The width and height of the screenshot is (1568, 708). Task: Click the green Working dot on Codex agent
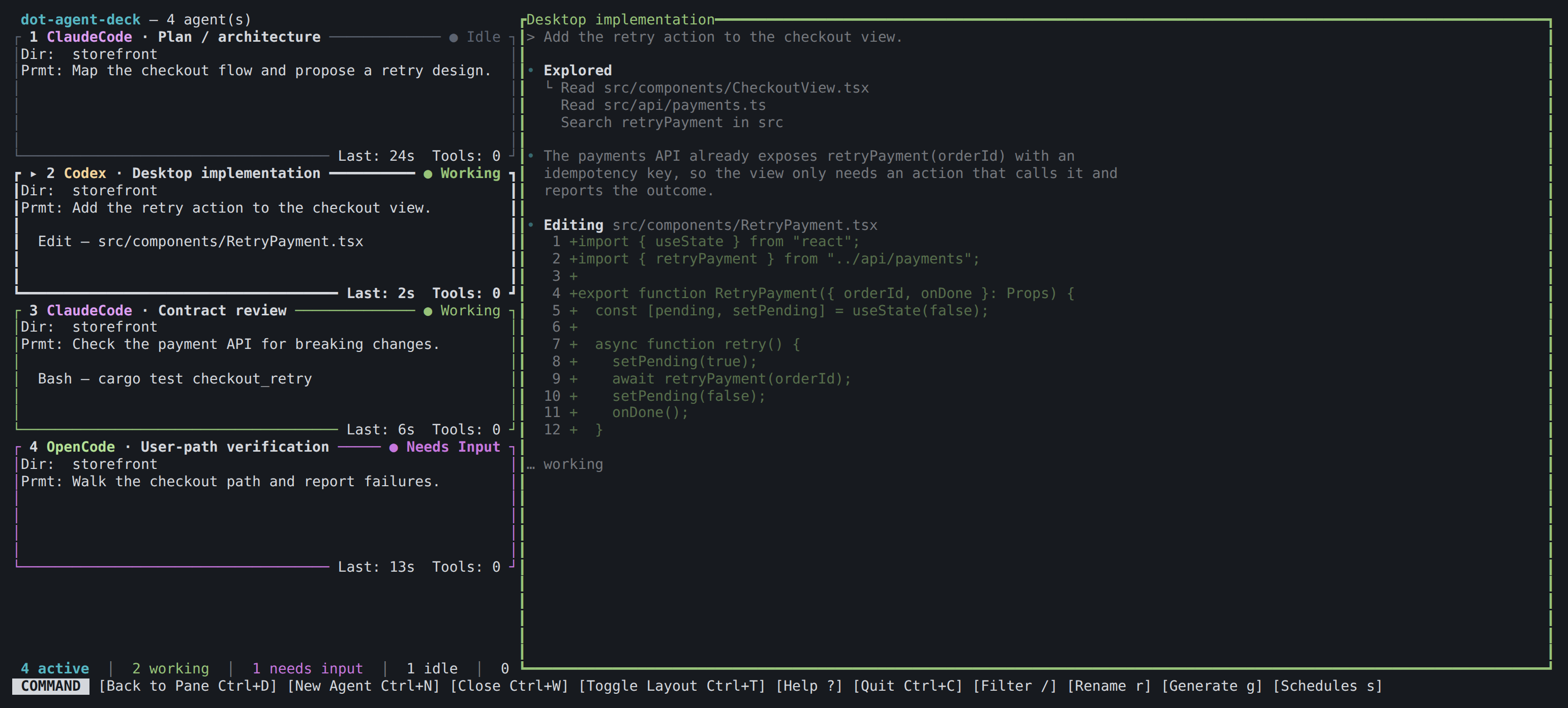click(x=428, y=174)
